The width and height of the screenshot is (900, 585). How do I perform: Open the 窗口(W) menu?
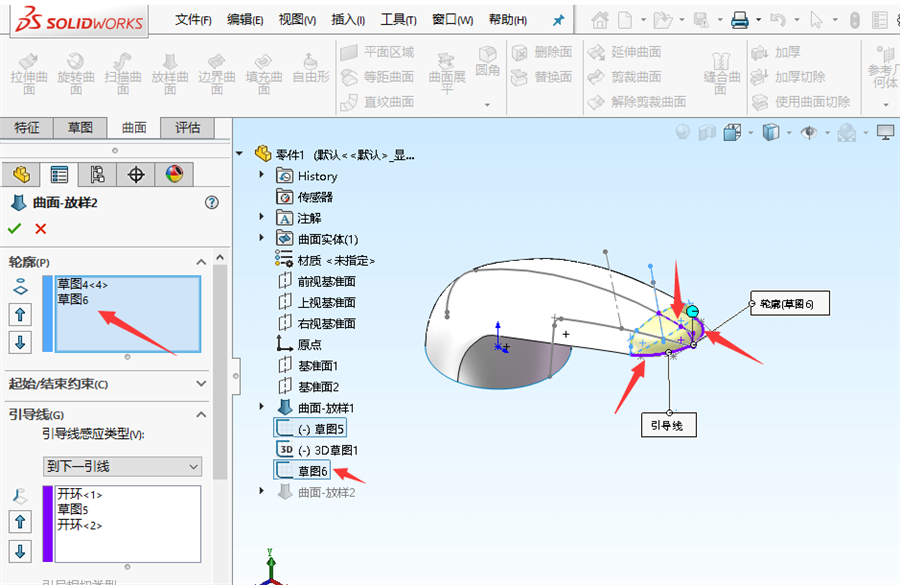452,20
